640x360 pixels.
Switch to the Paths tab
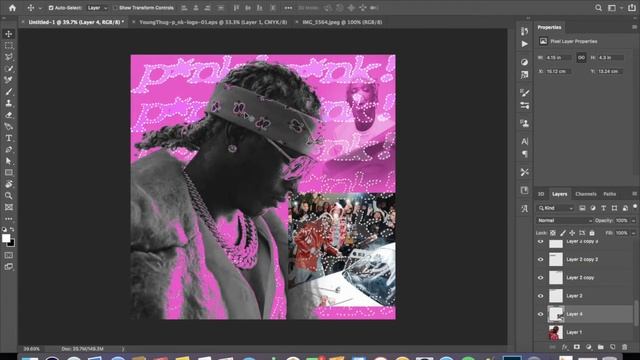point(609,194)
